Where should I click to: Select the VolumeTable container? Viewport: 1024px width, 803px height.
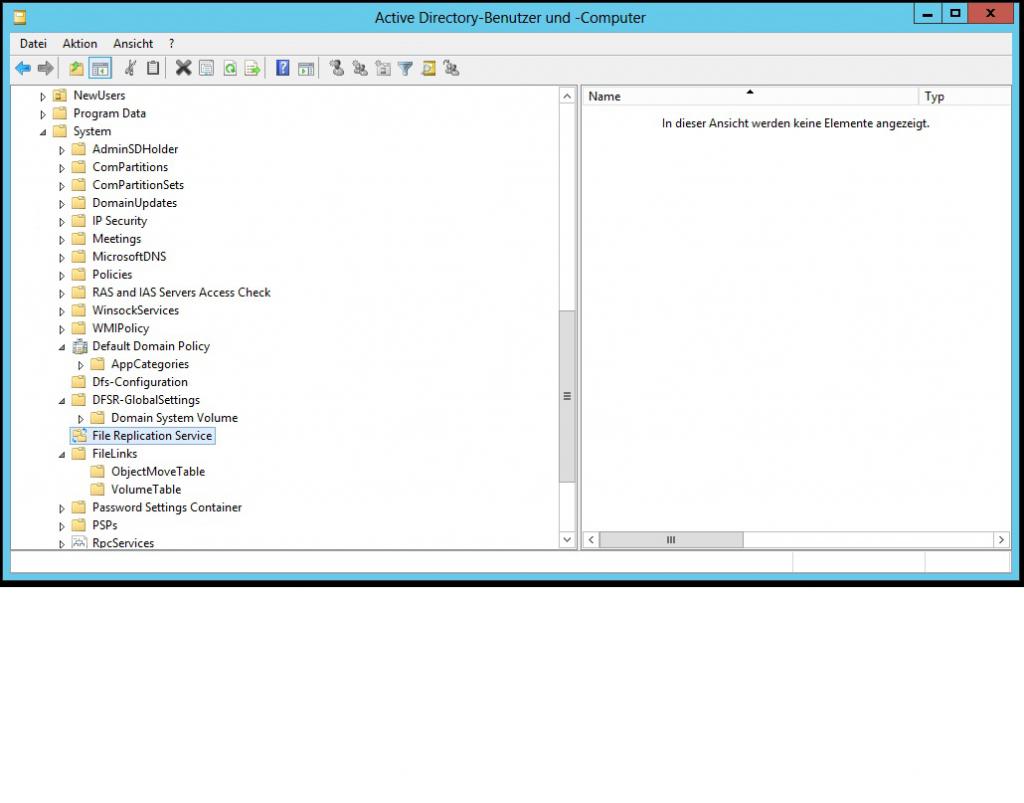point(146,489)
